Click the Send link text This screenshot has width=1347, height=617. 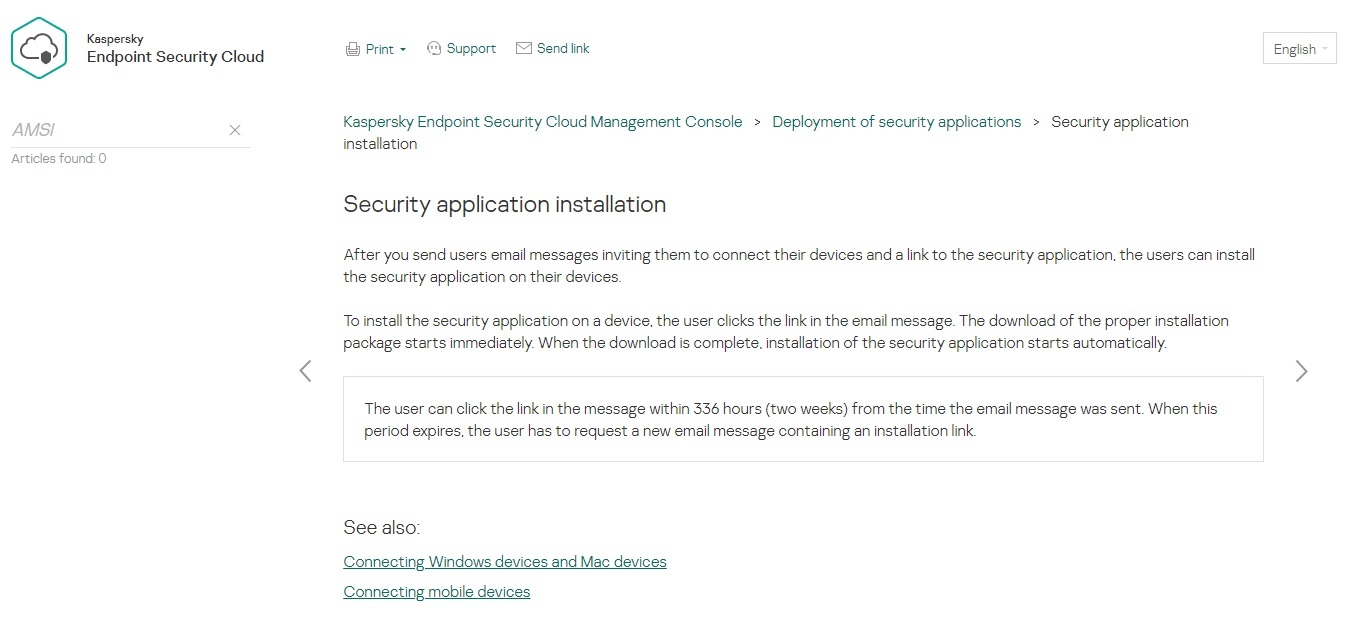(563, 48)
